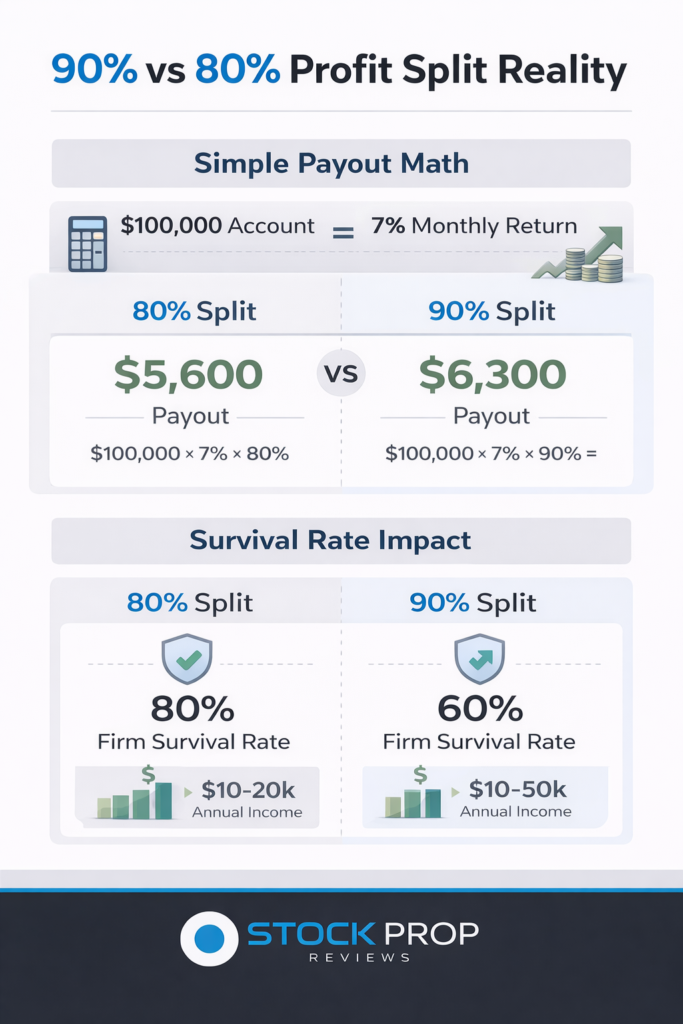Viewport: 683px width, 1024px height.
Task: Click the main Profit Split Reality title
Action: tap(341, 71)
